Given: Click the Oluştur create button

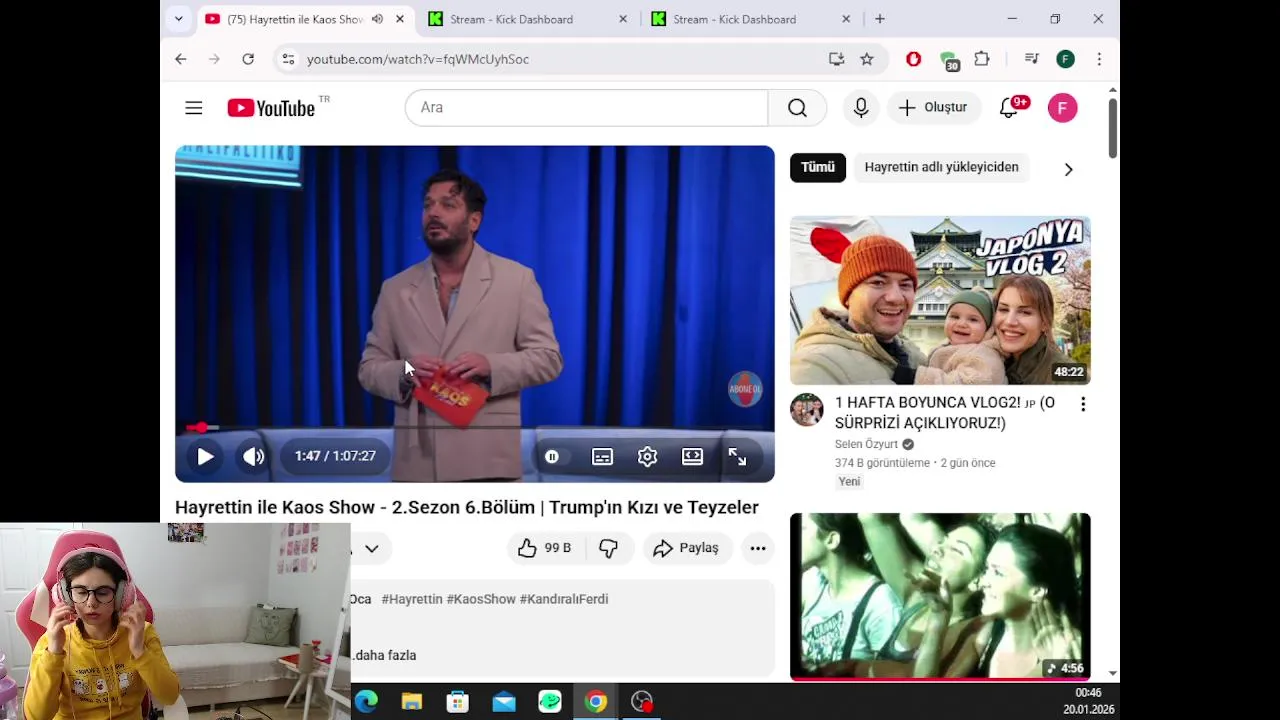Looking at the screenshot, I should (933, 108).
